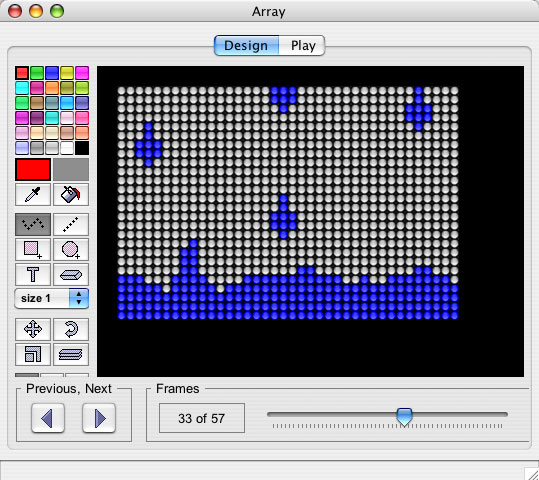
Task: Go to the previous frame
Action: point(48,418)
